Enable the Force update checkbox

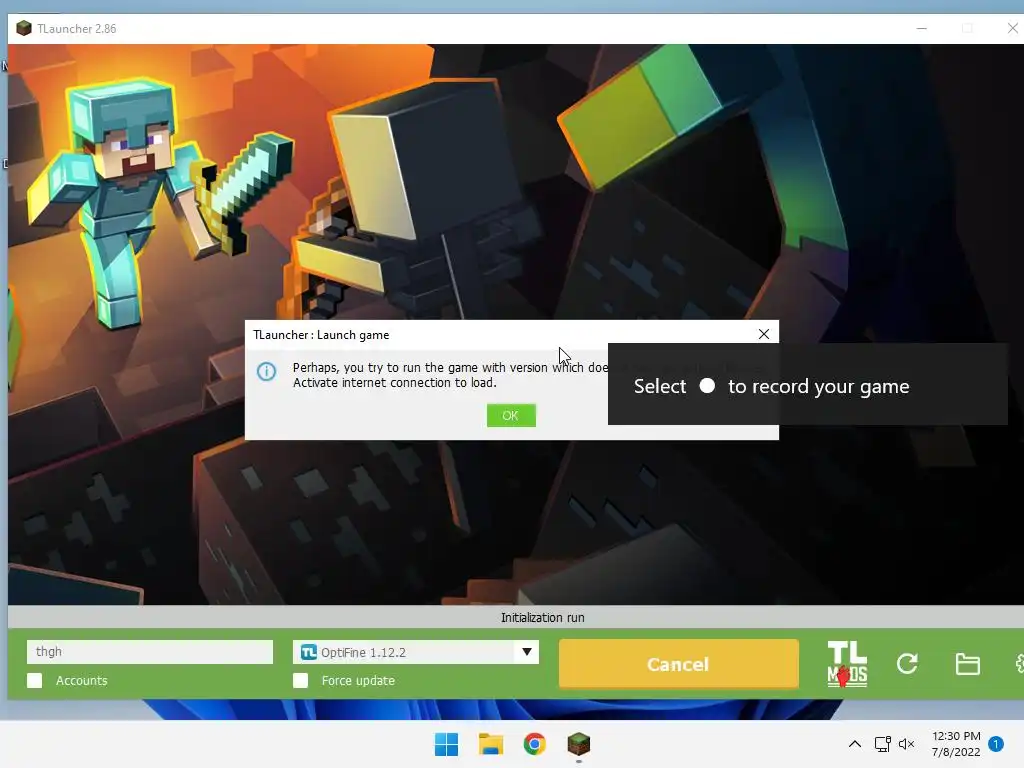pos(300,680)
